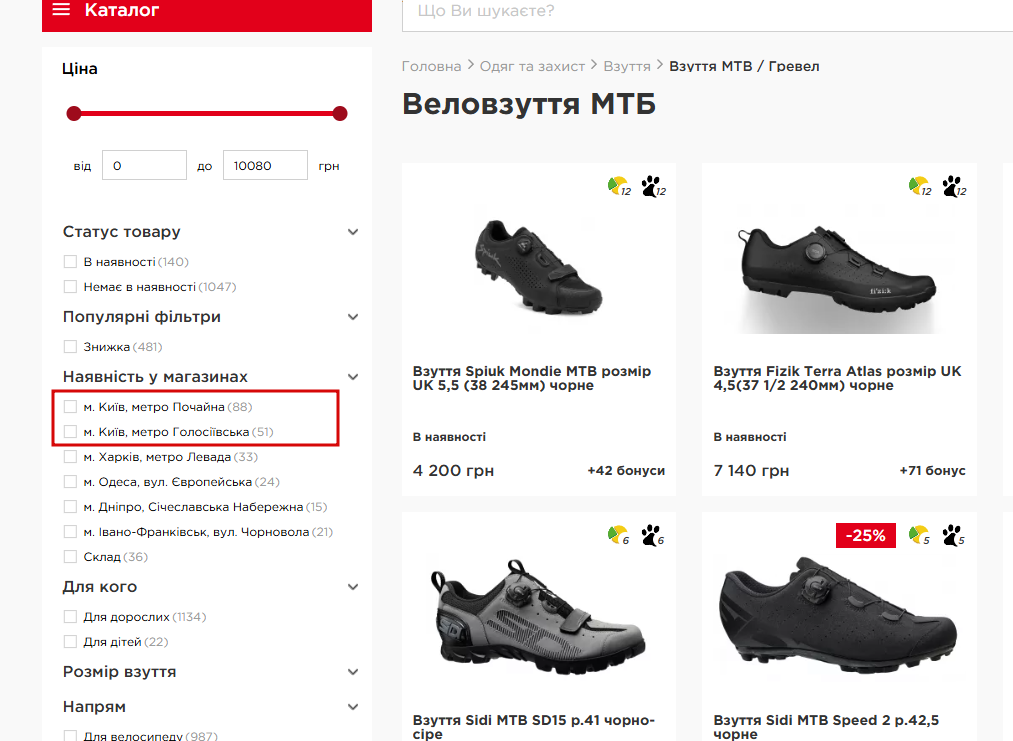Enable the 'В наявності' checkbox
Image resolution: width=1013 pixels, height=741 pixels.
tap(70, 262)
